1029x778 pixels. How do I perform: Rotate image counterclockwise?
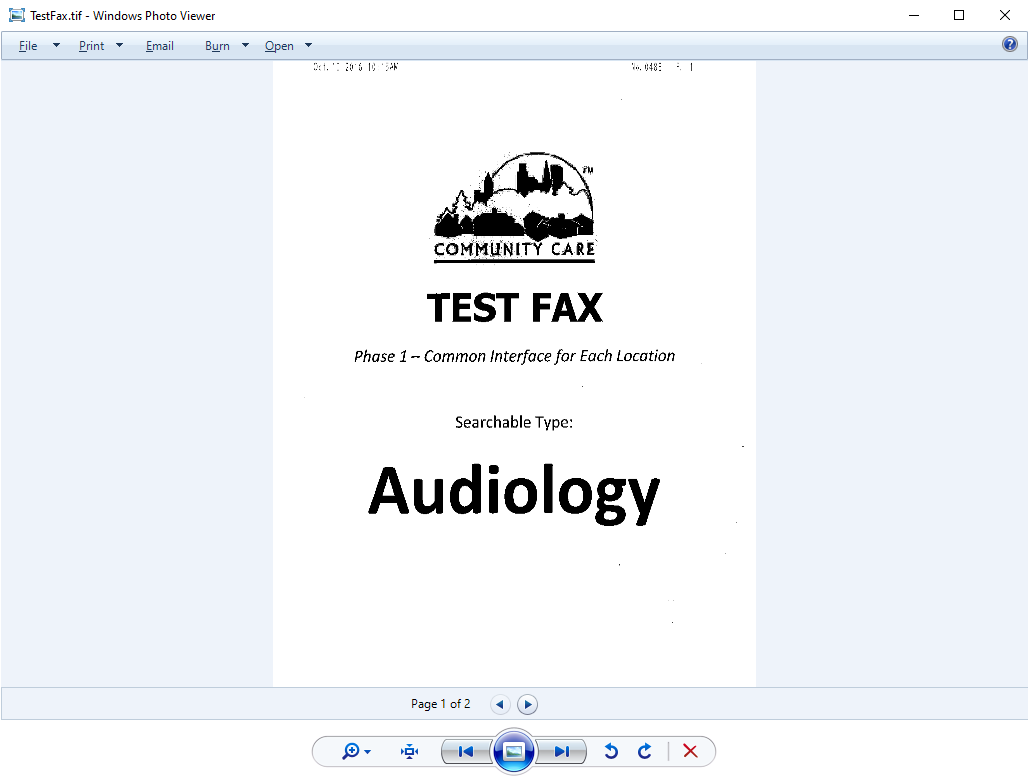click(x=611, y=751)
